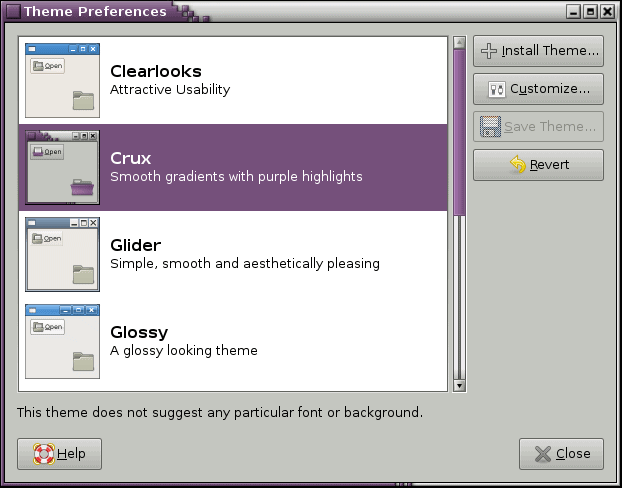Image resolution: width=622 pixels, height=488 pixels.
Task: Choose Glossy theme list entry text
Action: (139, 333)
